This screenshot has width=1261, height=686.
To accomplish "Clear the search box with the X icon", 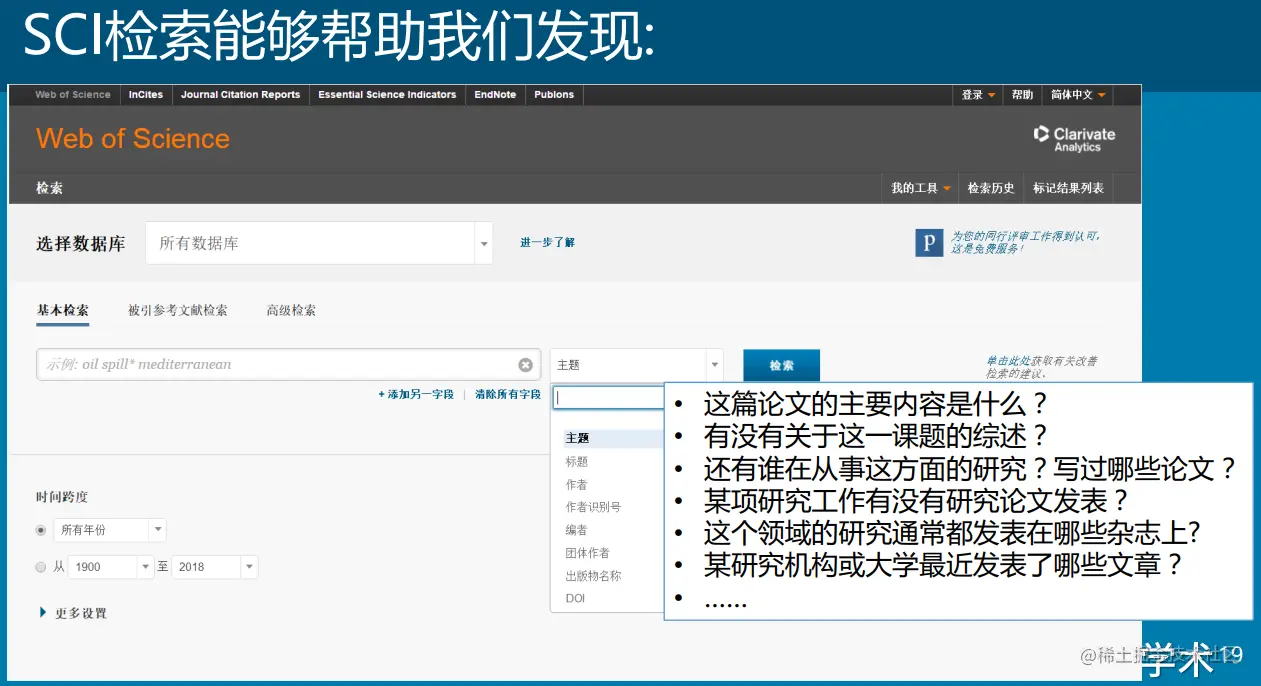I will (x=525, y=365).
